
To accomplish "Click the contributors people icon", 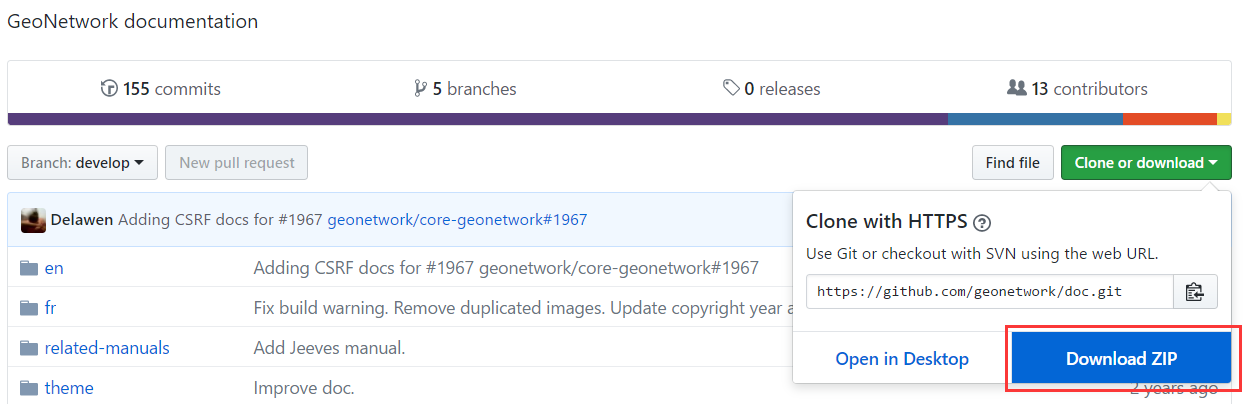I will 1017,88.
